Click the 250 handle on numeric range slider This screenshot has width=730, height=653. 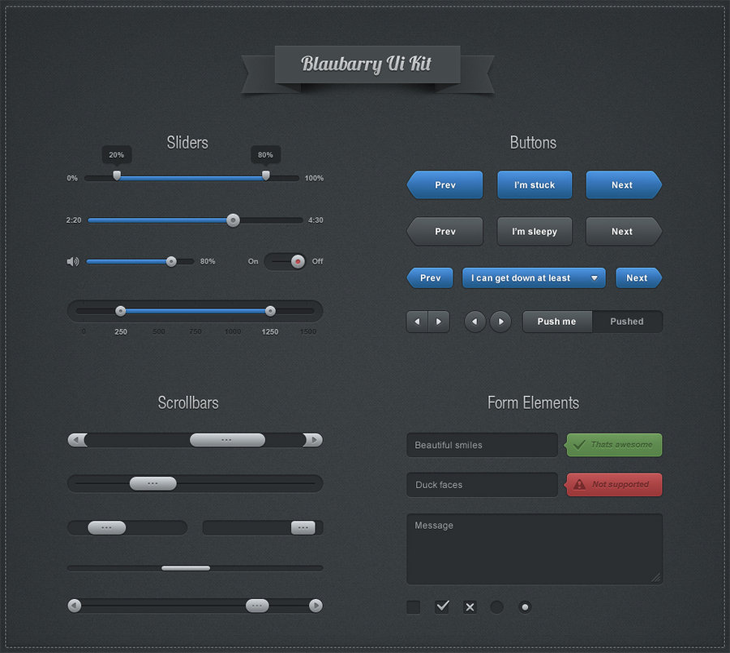(121, 311)
